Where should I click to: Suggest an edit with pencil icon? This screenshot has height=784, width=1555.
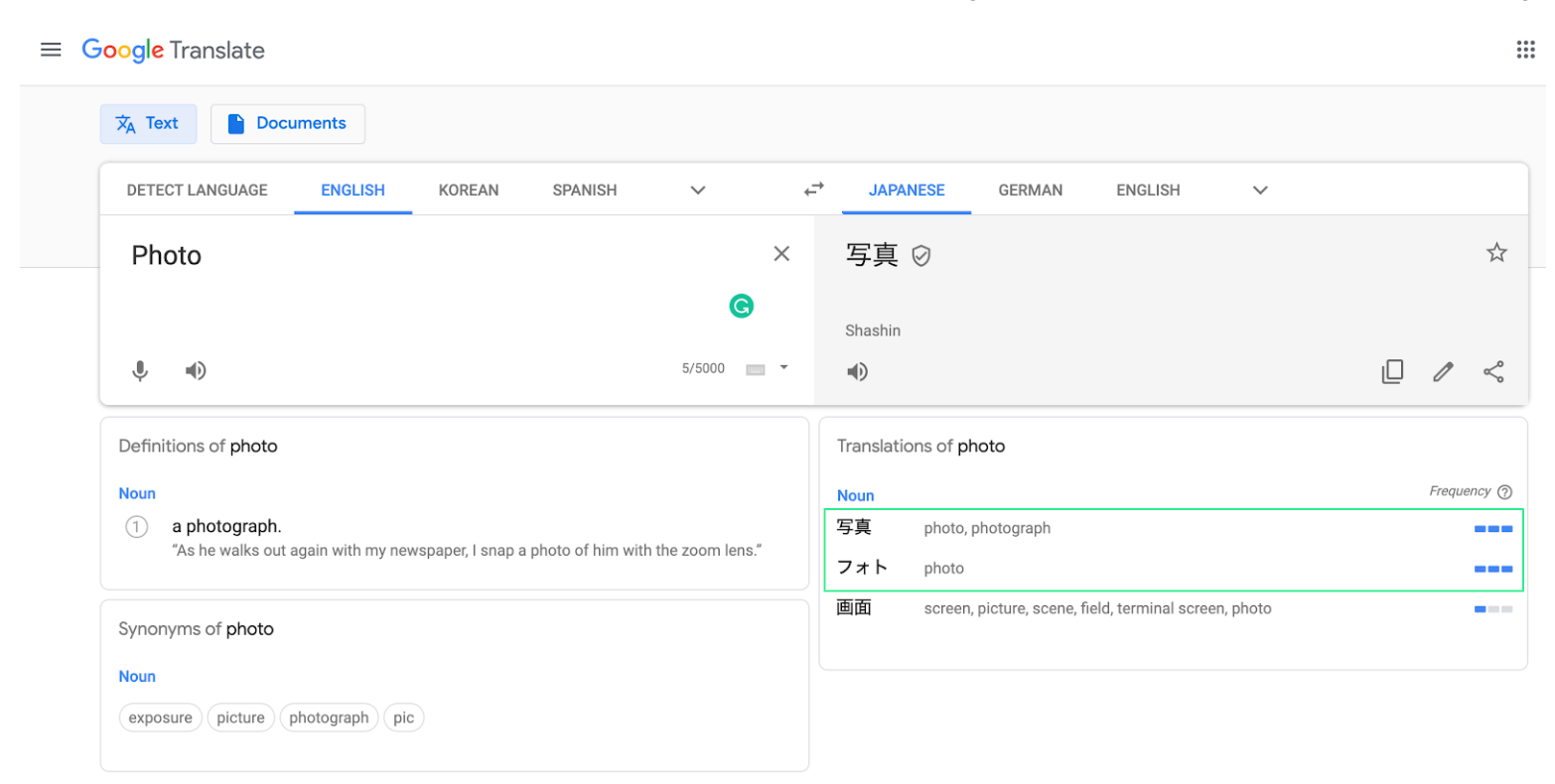(x=1443, y=371)
